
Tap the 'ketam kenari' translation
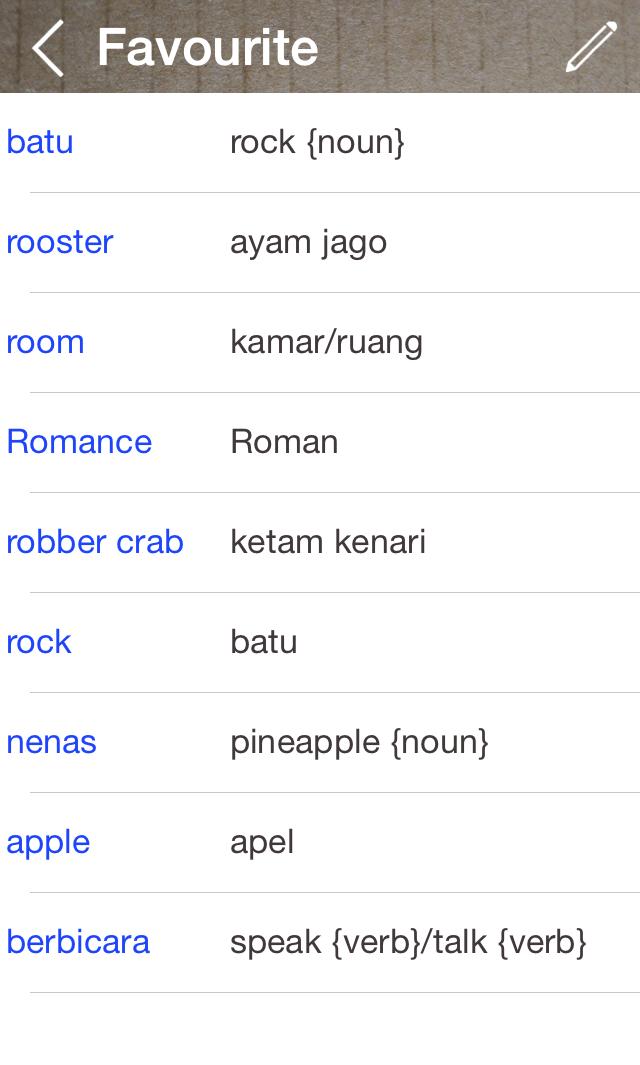click(328, 542)
